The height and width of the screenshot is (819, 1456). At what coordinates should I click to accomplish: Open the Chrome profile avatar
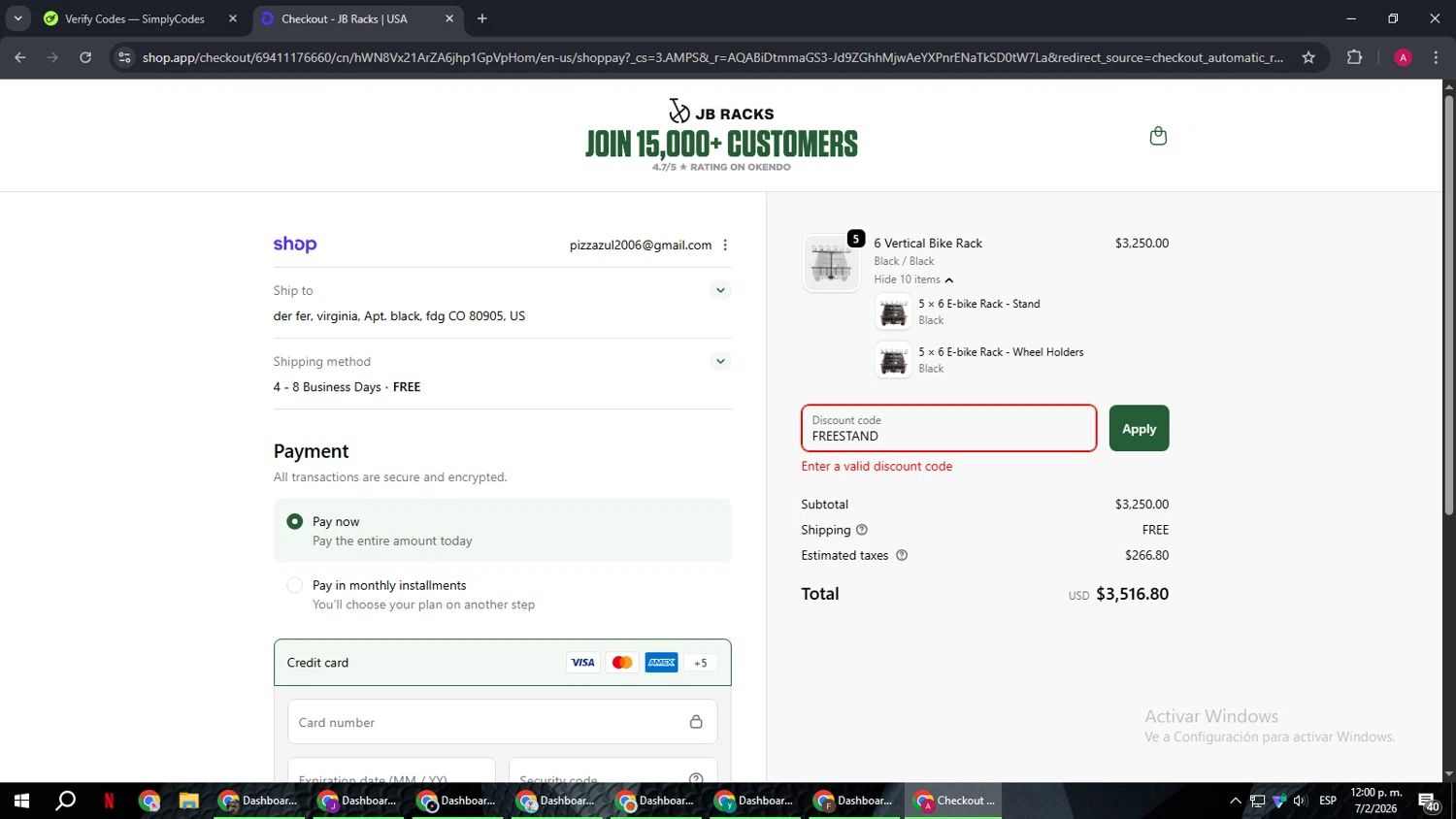coord(1403,57)
